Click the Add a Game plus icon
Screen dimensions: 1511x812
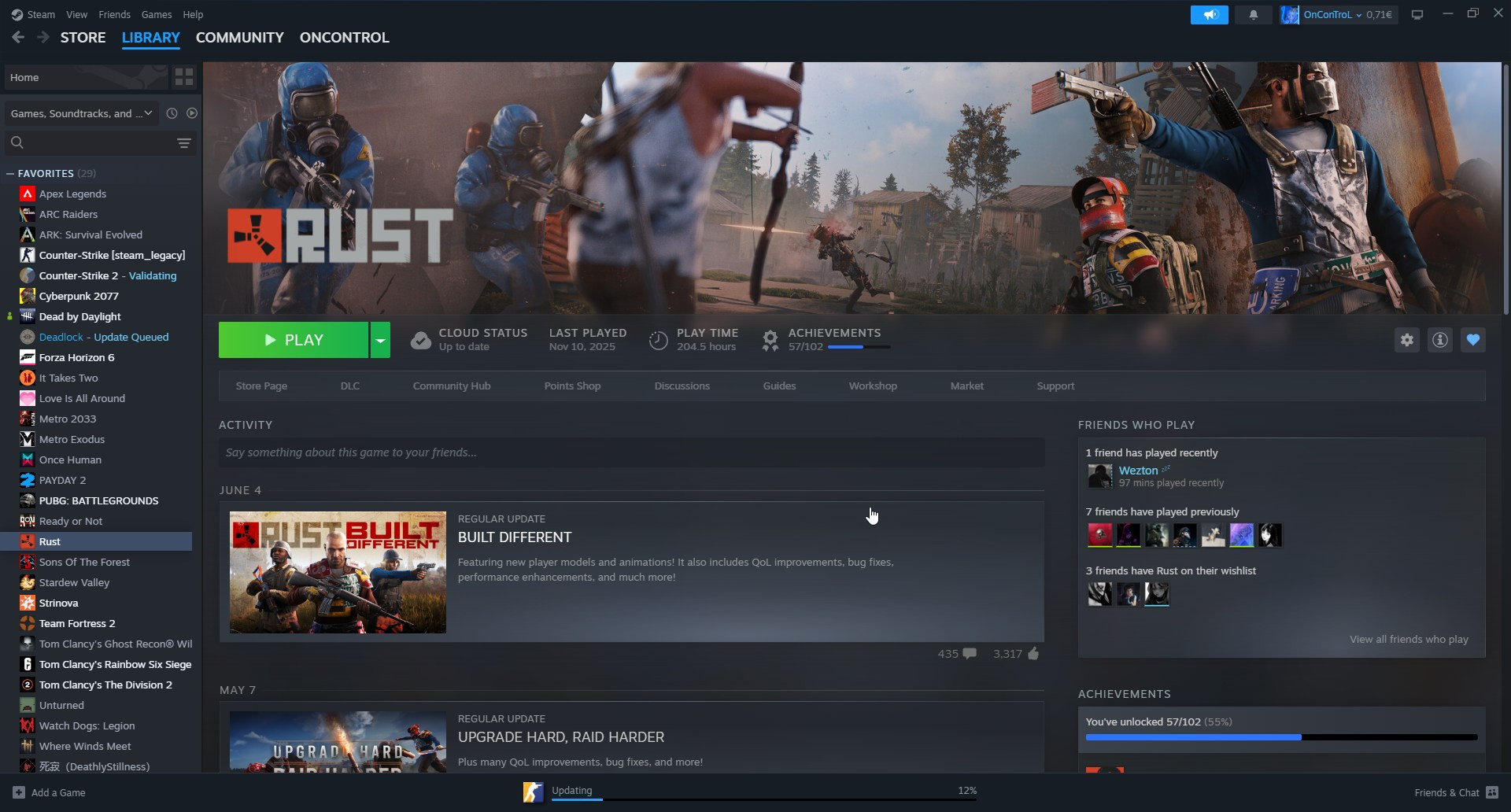(19, 792)
